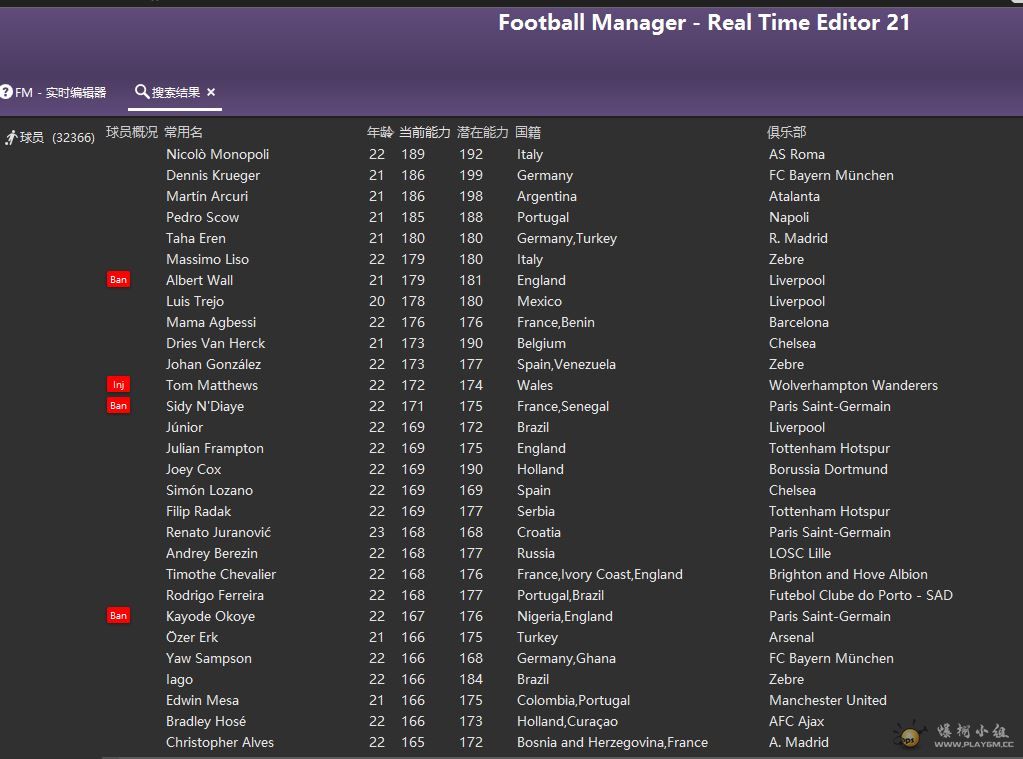Select player Albert Wall by name
1023x759 pixels.
point(200,280)
